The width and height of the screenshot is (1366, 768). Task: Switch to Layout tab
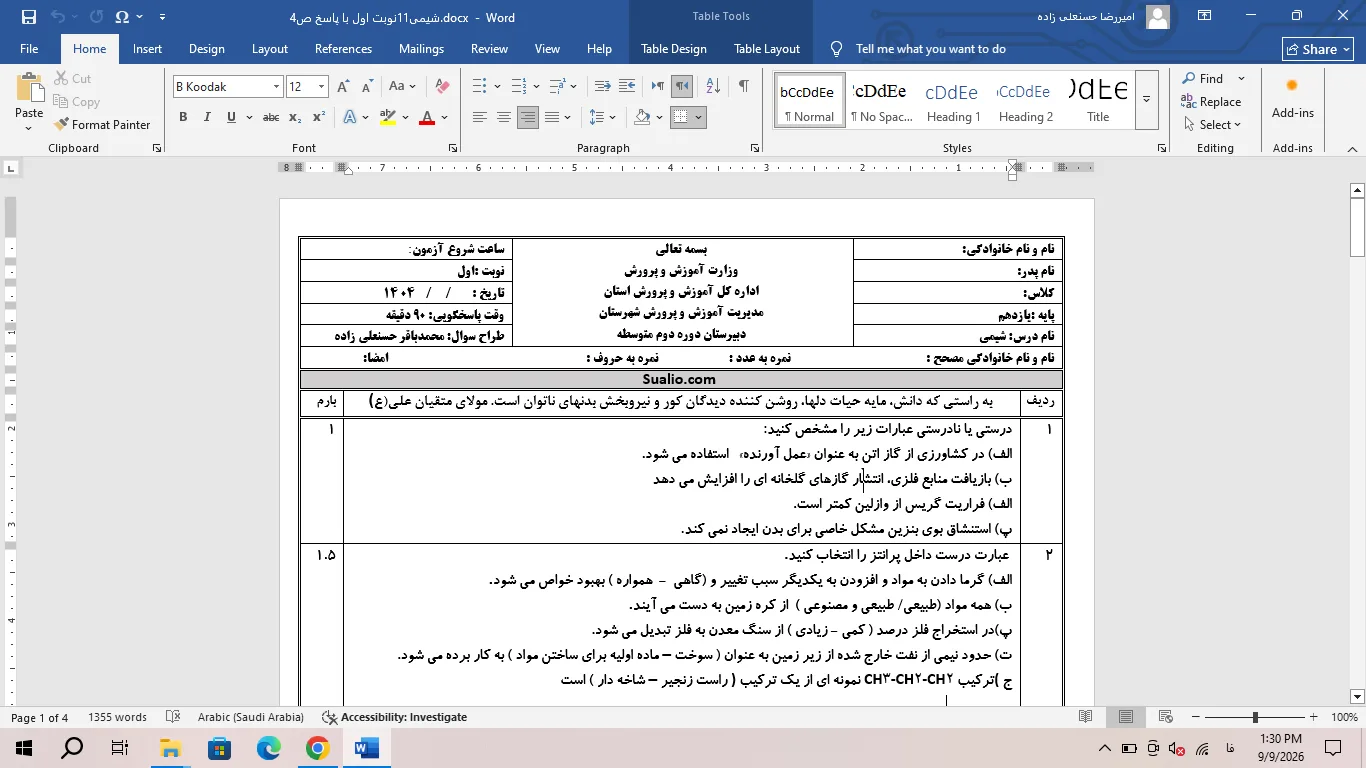click(x=270, y=49)
